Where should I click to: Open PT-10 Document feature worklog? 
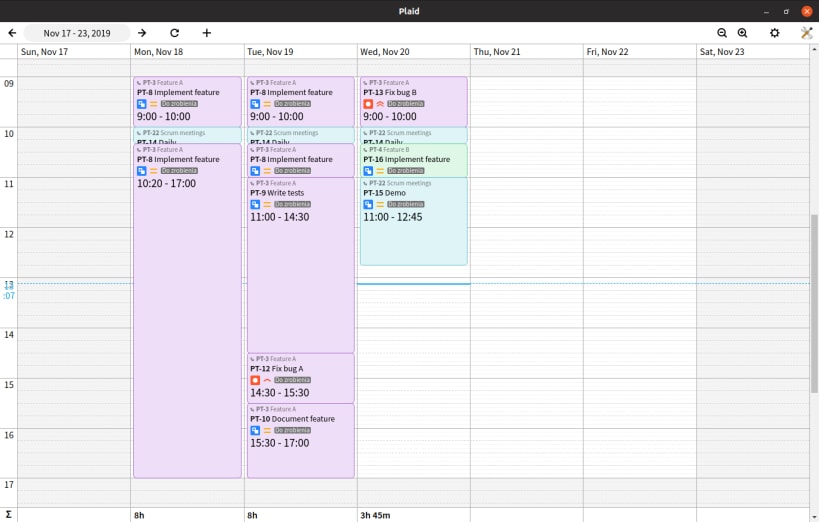(x=300, y=440)
